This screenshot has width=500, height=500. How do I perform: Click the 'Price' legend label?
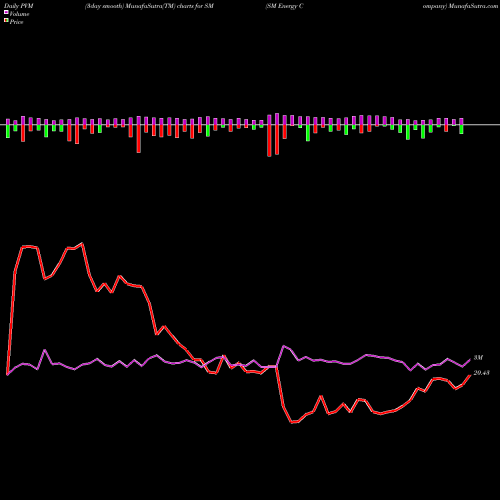click(x=16, y=22)
